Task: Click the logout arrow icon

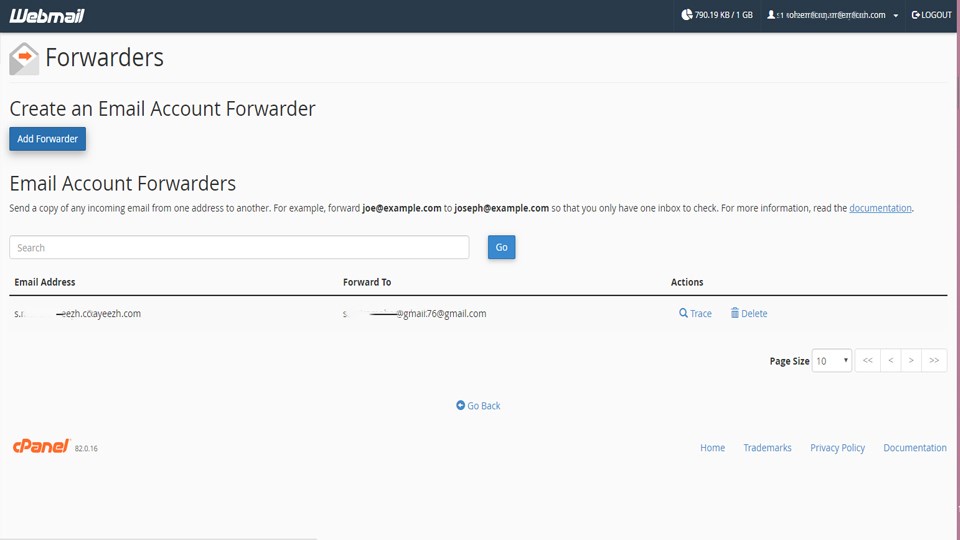Action: (916, 15)
